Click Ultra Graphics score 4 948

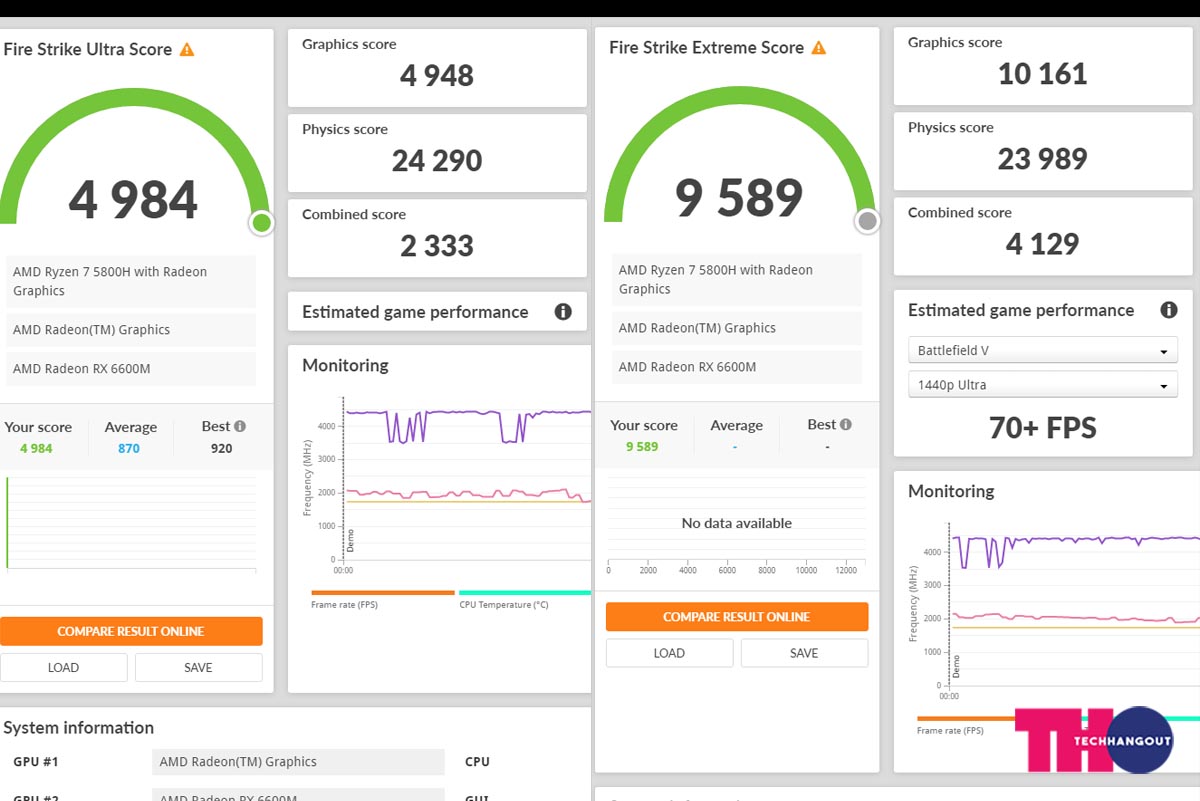point(437,76)
